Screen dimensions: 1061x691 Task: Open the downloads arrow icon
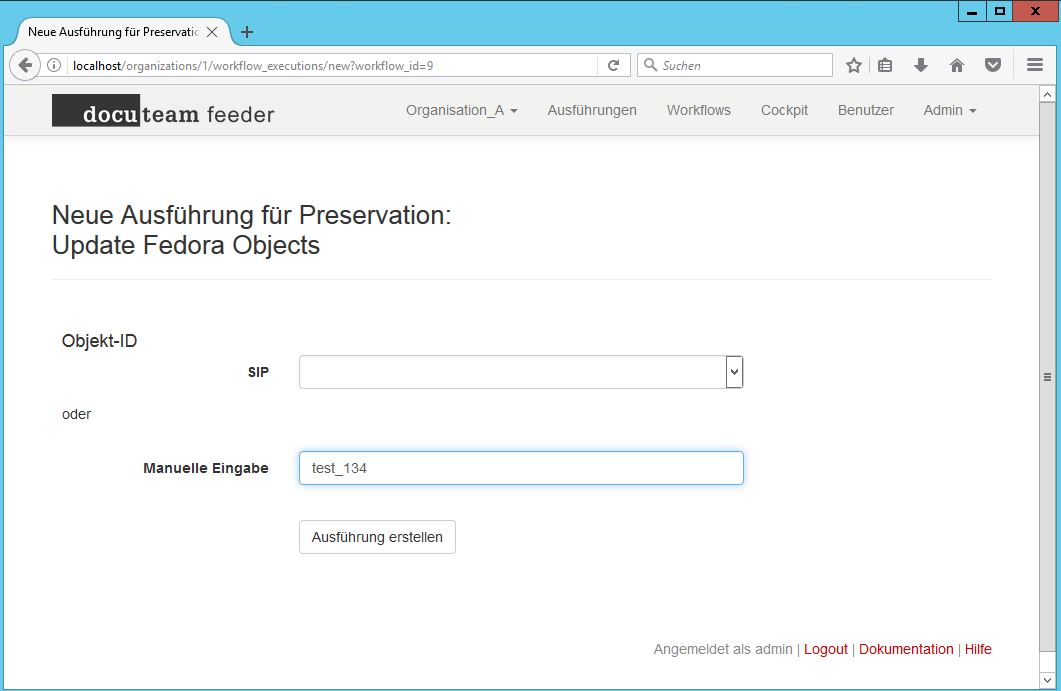click(x=921, y=66)
